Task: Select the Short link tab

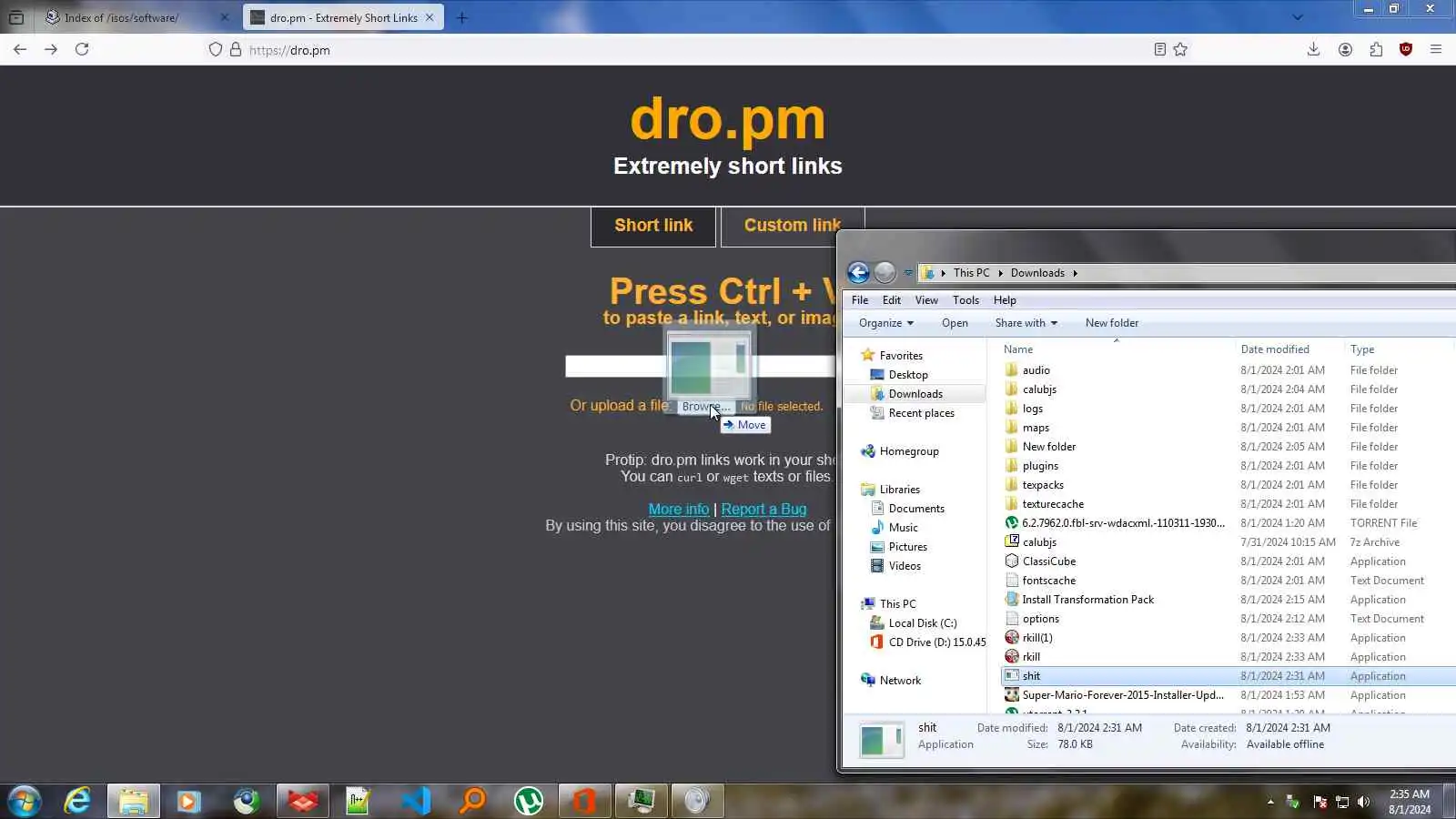Action: (x=653, y=226)
